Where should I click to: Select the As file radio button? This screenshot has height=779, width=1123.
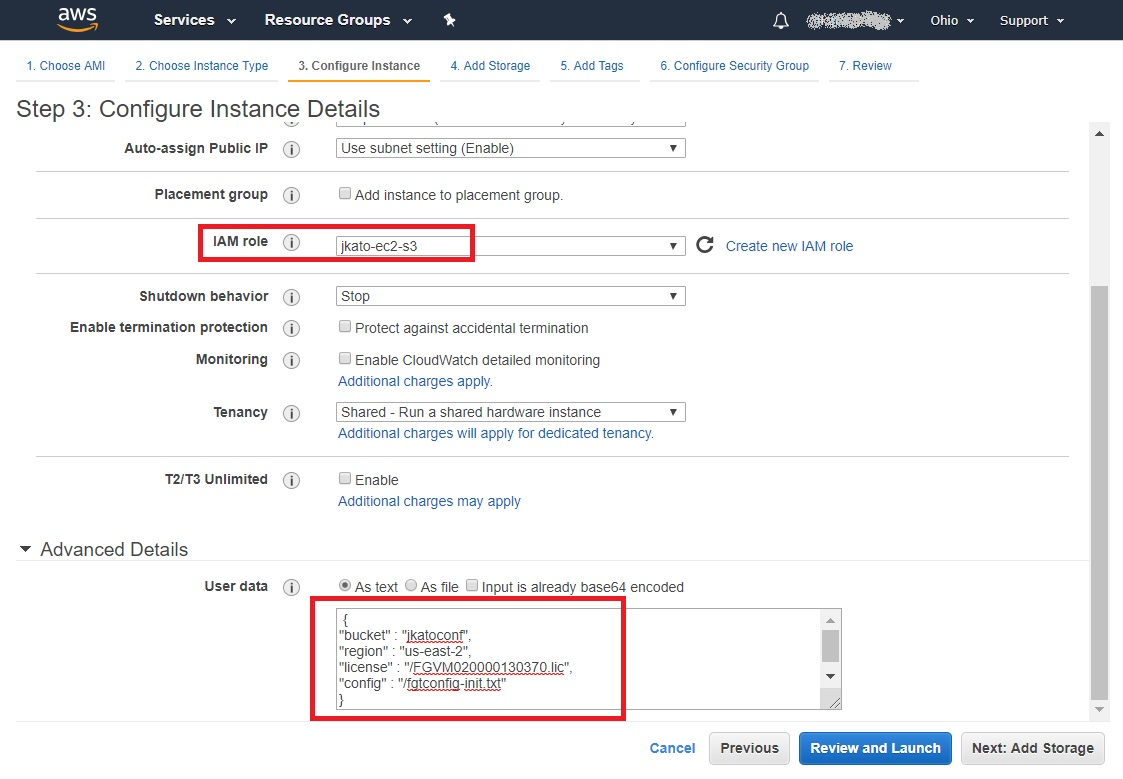(x=411, y=586)
